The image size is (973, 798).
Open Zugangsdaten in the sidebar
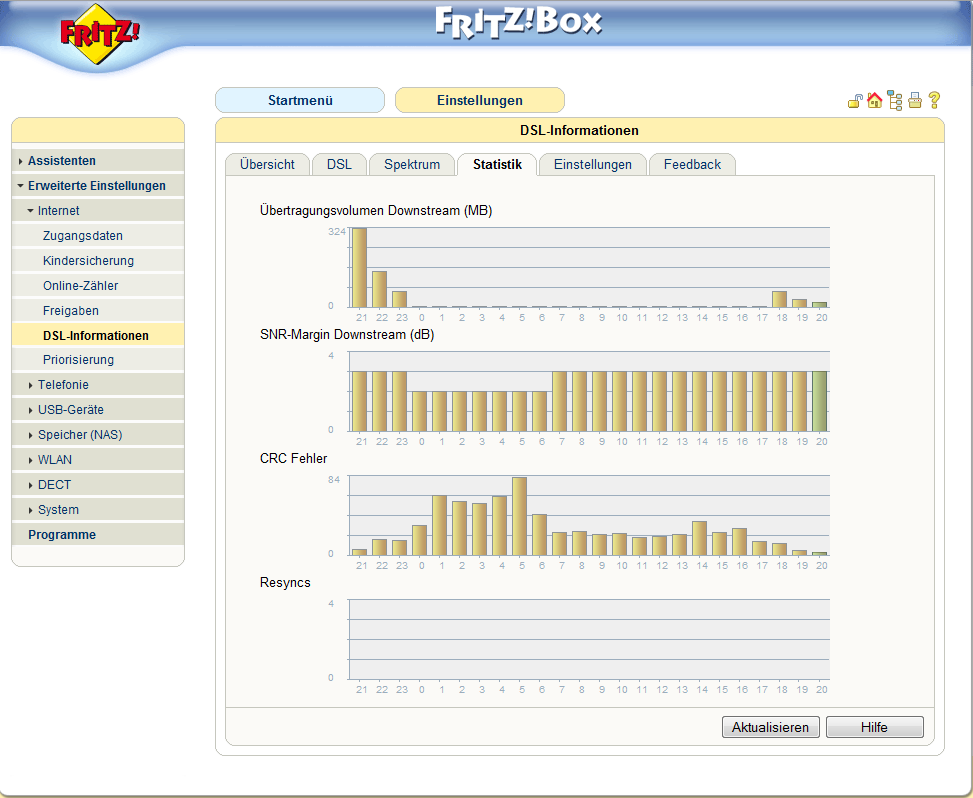point(98,236)
